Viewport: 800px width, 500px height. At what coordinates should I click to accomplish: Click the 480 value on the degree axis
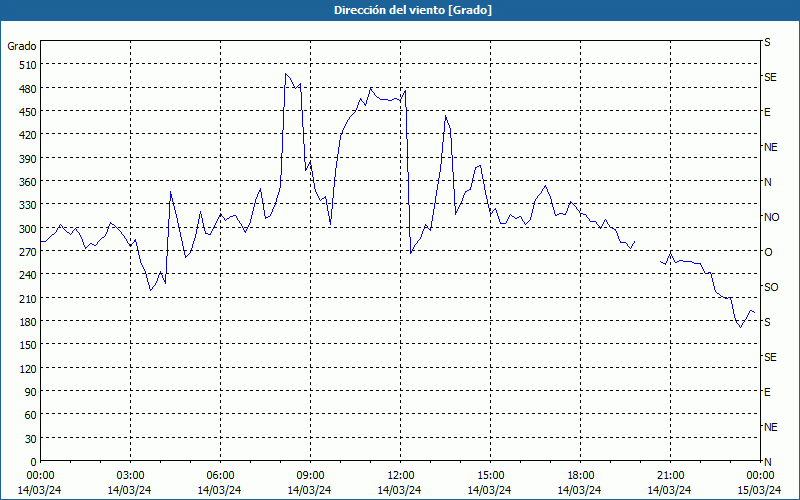tap(29, 89)
